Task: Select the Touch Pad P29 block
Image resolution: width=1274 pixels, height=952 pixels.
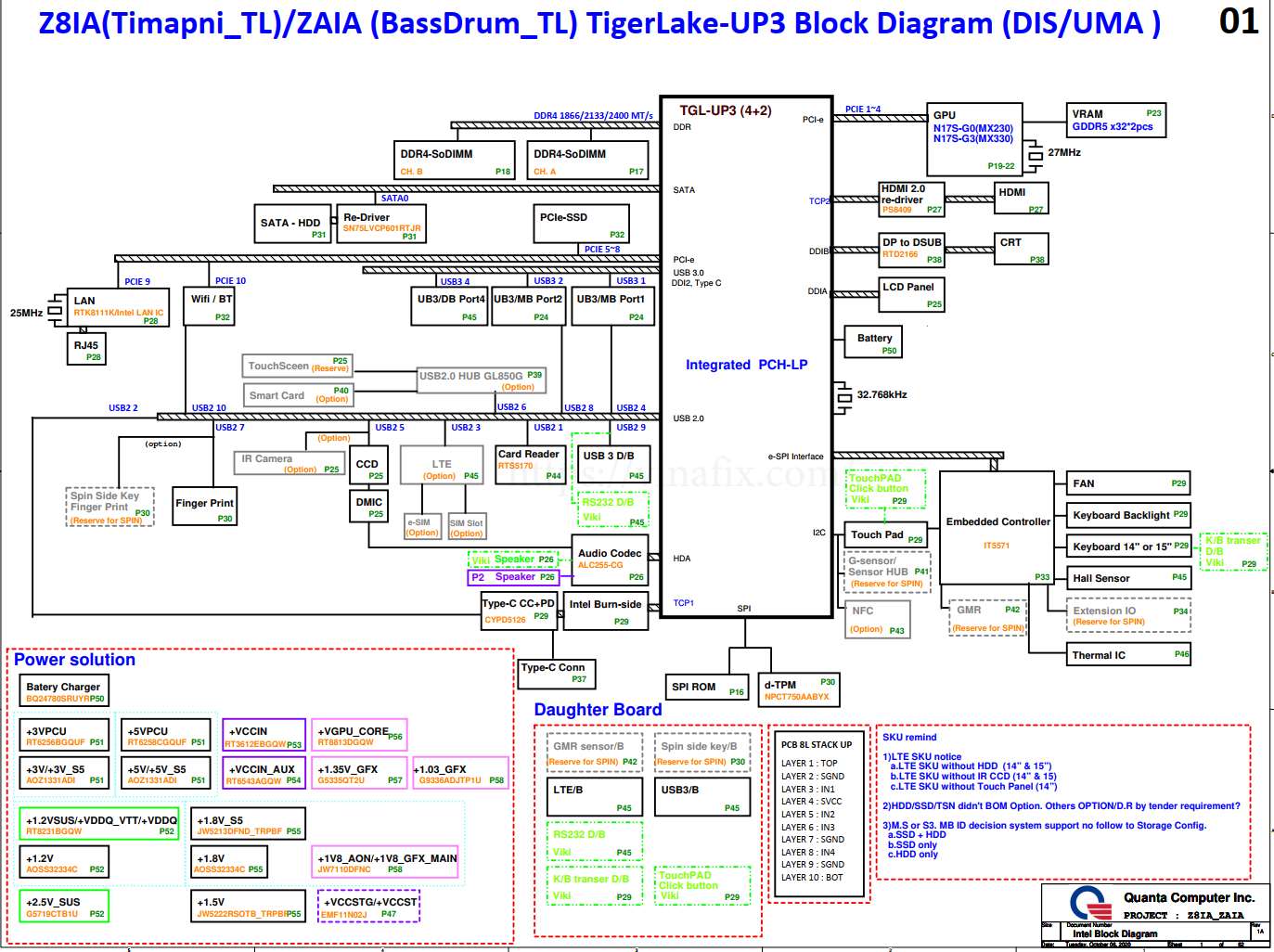Action: pos(886,535)
